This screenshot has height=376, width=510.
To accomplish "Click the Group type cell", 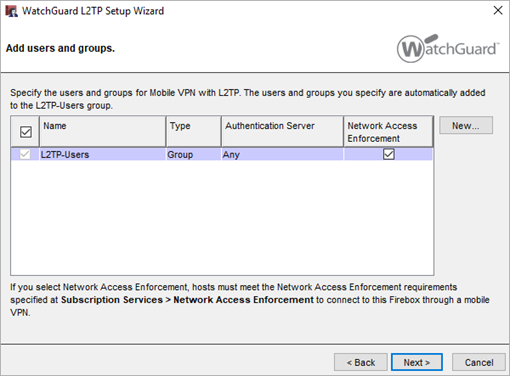I will coord(194,155).
